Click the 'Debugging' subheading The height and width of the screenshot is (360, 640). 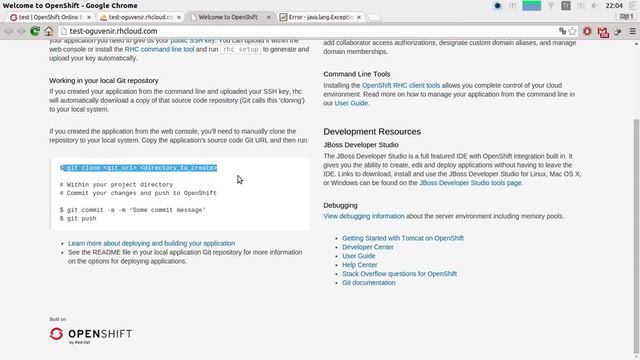click(340, 205)
